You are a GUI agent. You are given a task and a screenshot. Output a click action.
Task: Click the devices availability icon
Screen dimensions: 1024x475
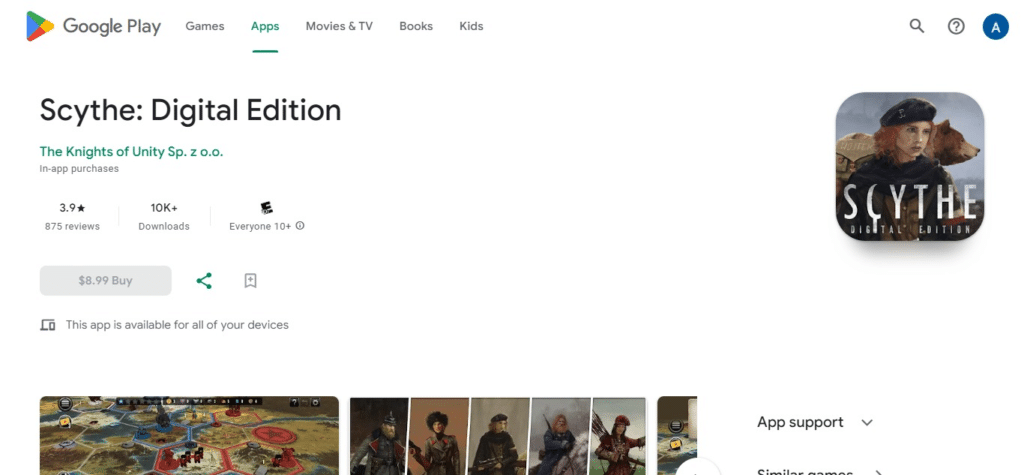point(48,325)
